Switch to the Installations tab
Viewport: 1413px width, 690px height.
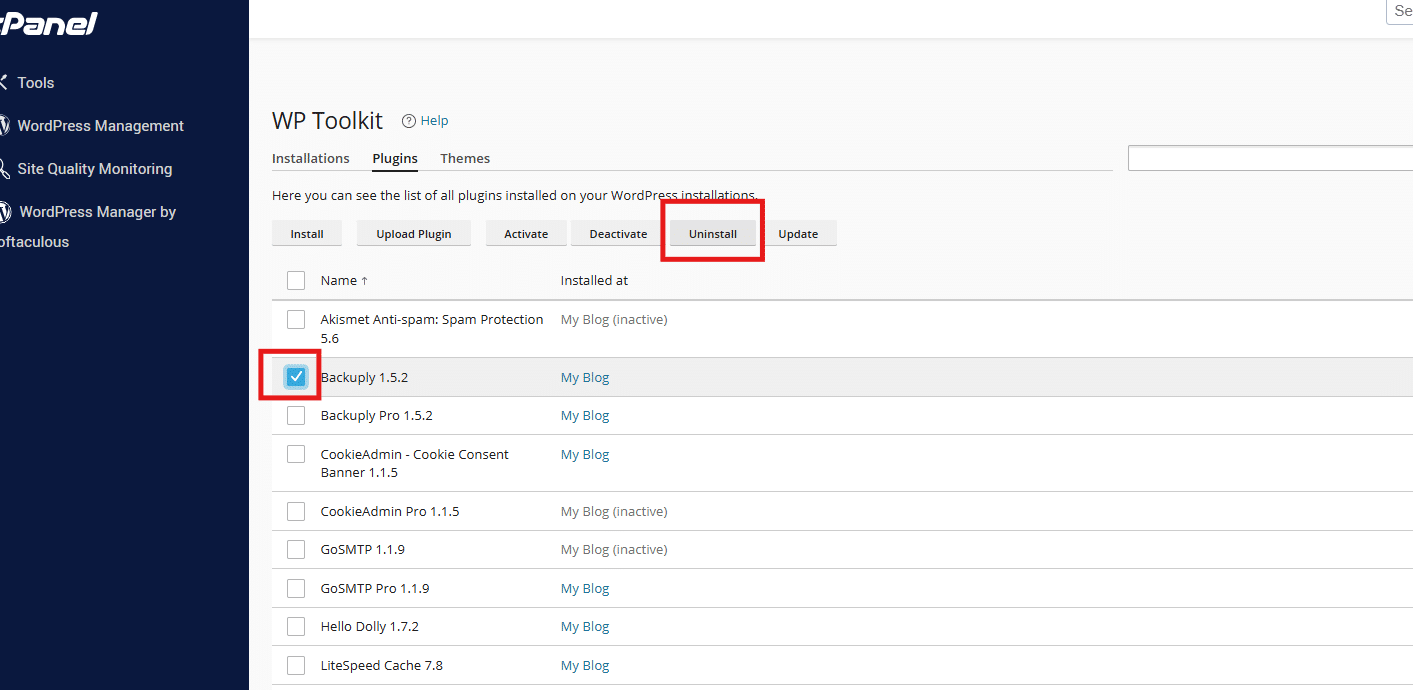click(310, 158)
